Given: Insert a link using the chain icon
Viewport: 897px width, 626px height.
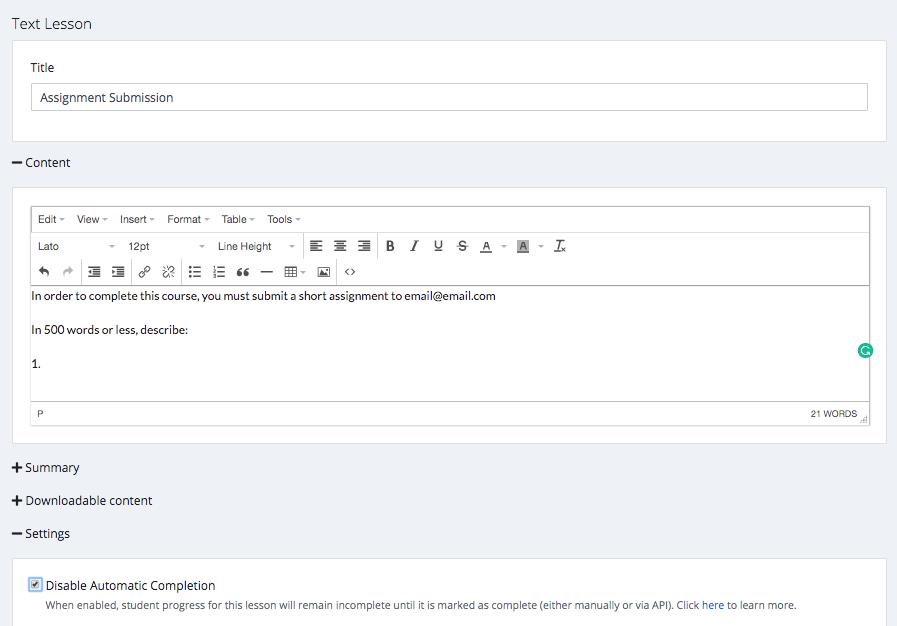Looking at the screenshot, I should (144, 272).
